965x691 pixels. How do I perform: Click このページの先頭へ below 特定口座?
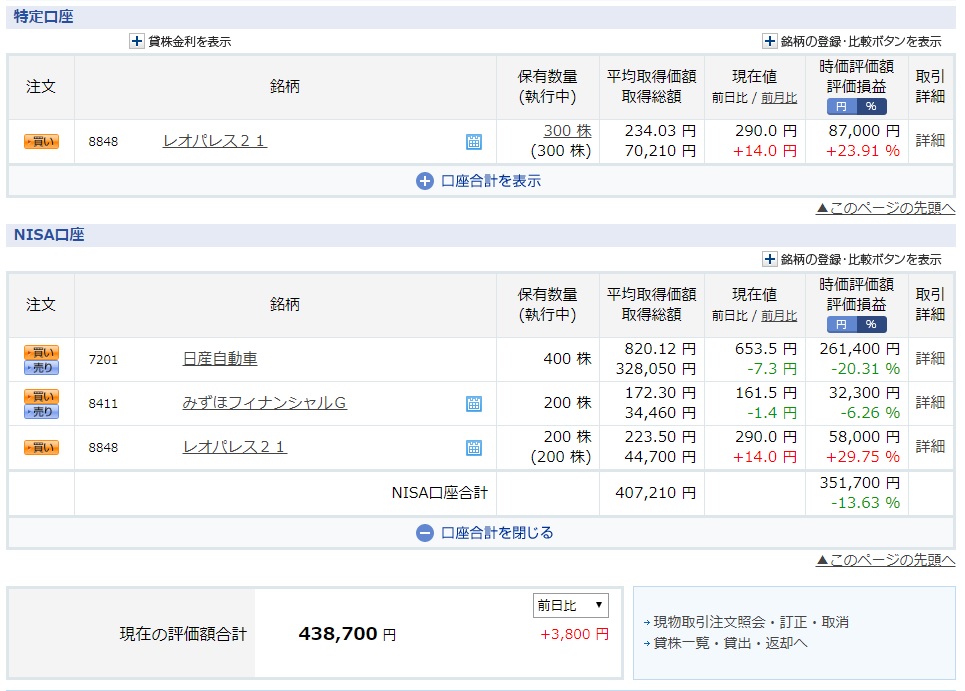coord(886,208)
